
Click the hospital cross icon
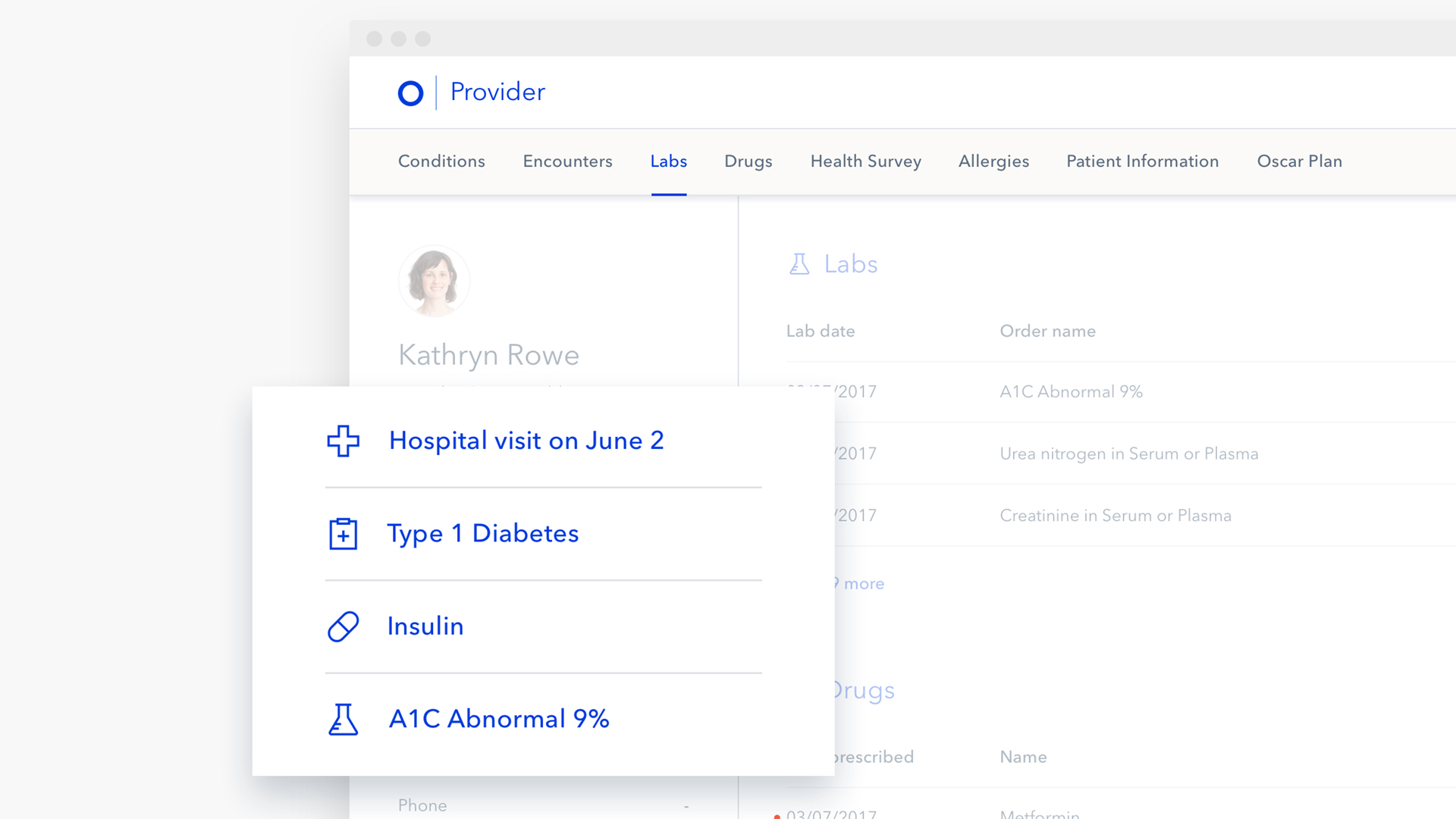(343, 441)
